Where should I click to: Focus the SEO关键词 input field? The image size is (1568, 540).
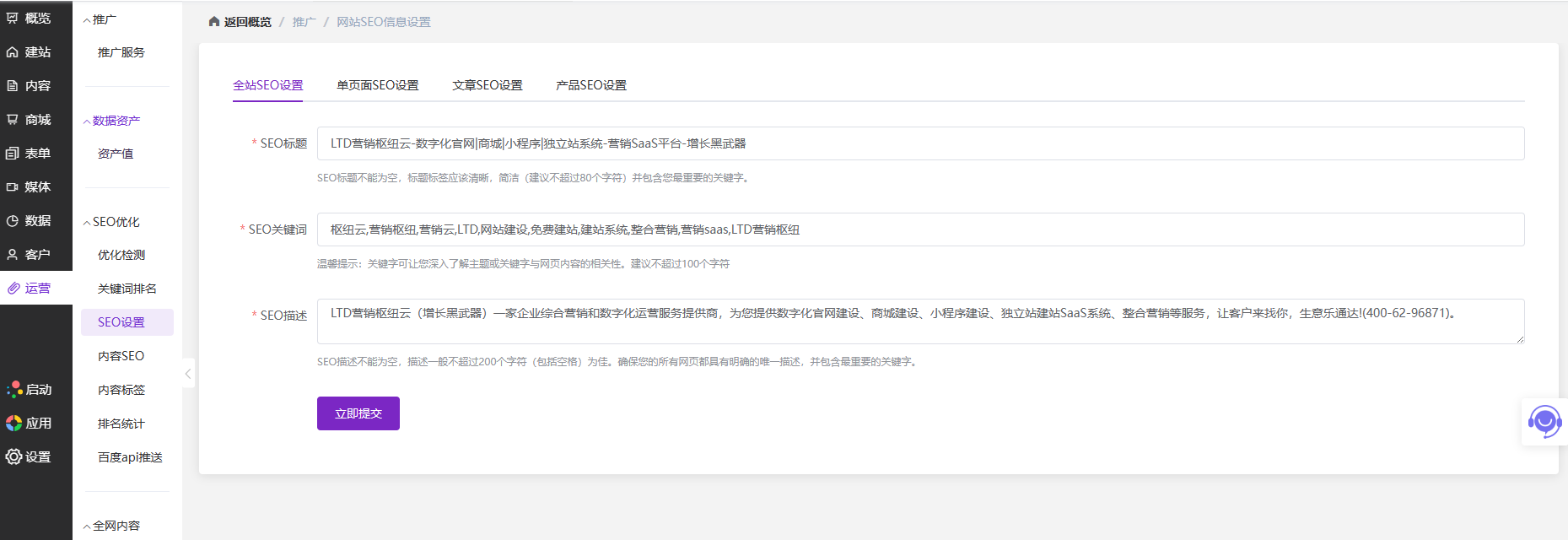pos(920,229)
